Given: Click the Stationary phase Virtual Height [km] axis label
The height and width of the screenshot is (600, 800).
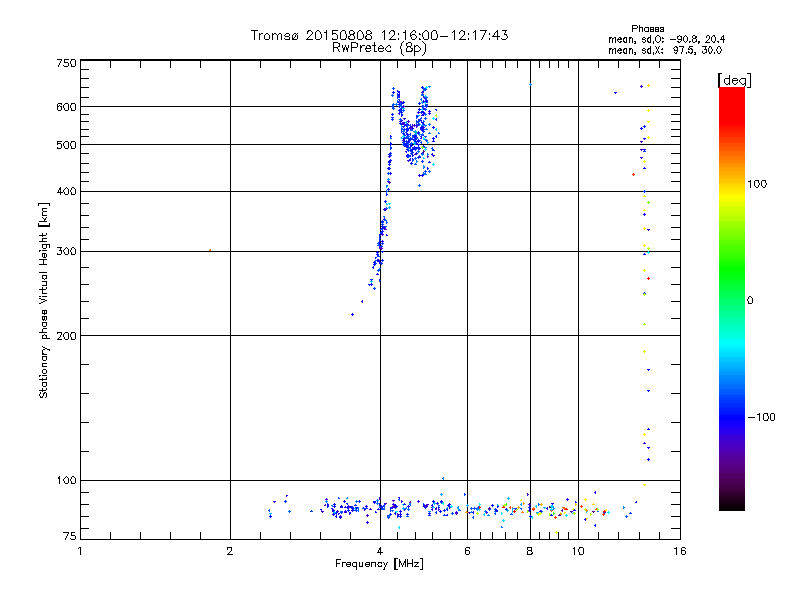Looking at the screenshot, I should tap(44, 300).
